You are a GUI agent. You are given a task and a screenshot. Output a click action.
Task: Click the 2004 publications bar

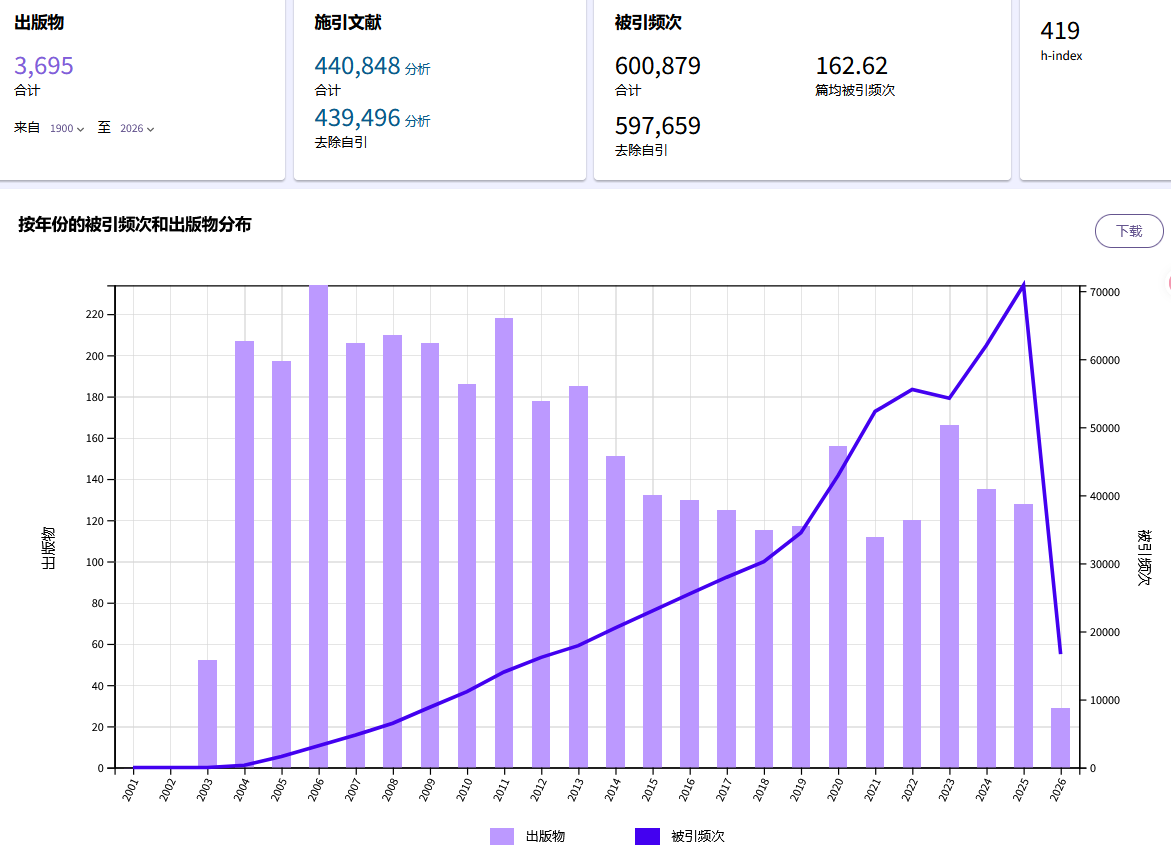tap(244, 555)
